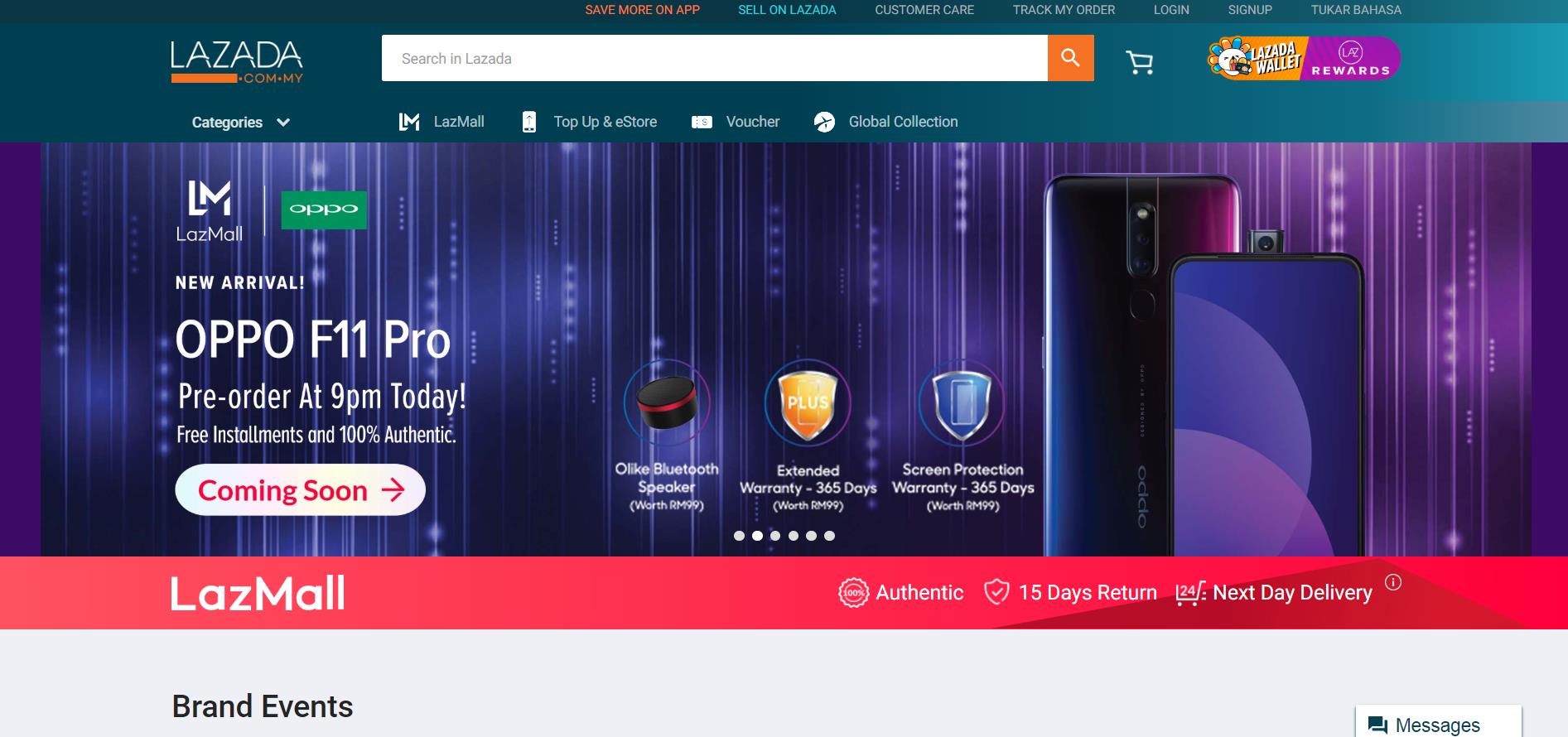Focus the Search in Lazada field
The image size is (1568, 737).
[x=715, y=58]
